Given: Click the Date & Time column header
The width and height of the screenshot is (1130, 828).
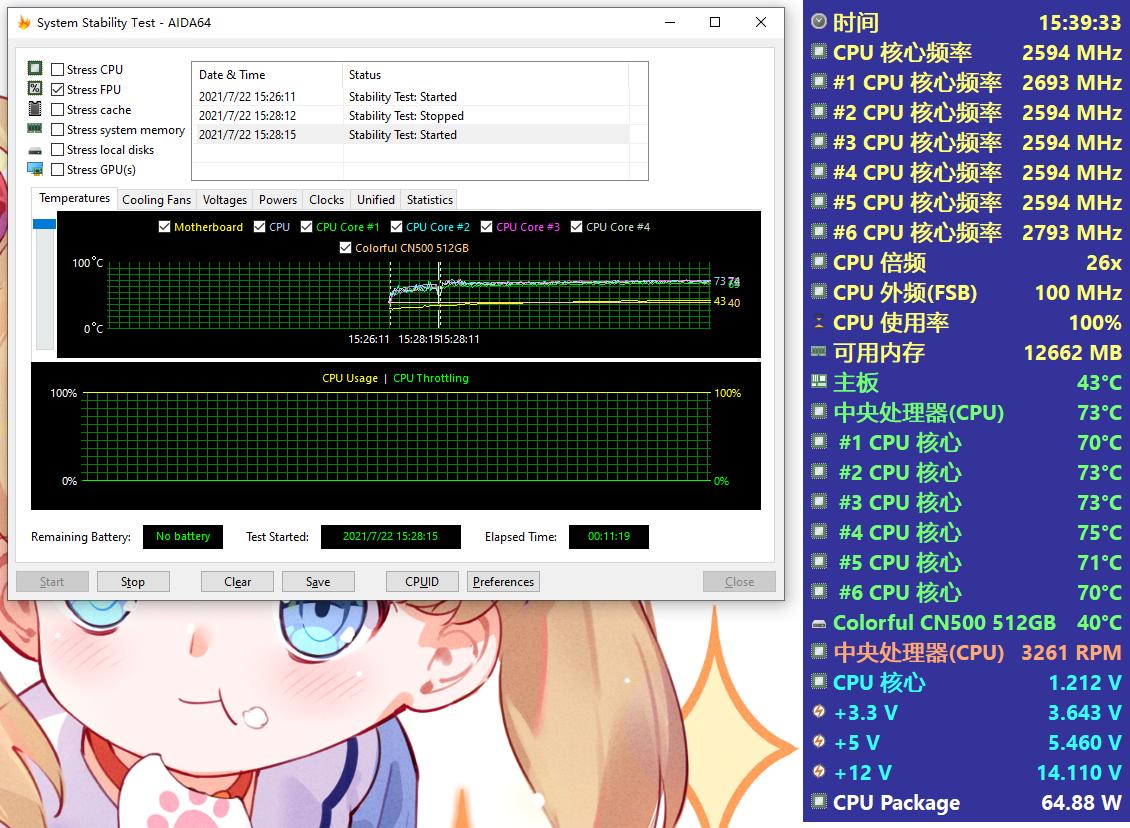Looking at the screenshot, I should pos(267,74).
